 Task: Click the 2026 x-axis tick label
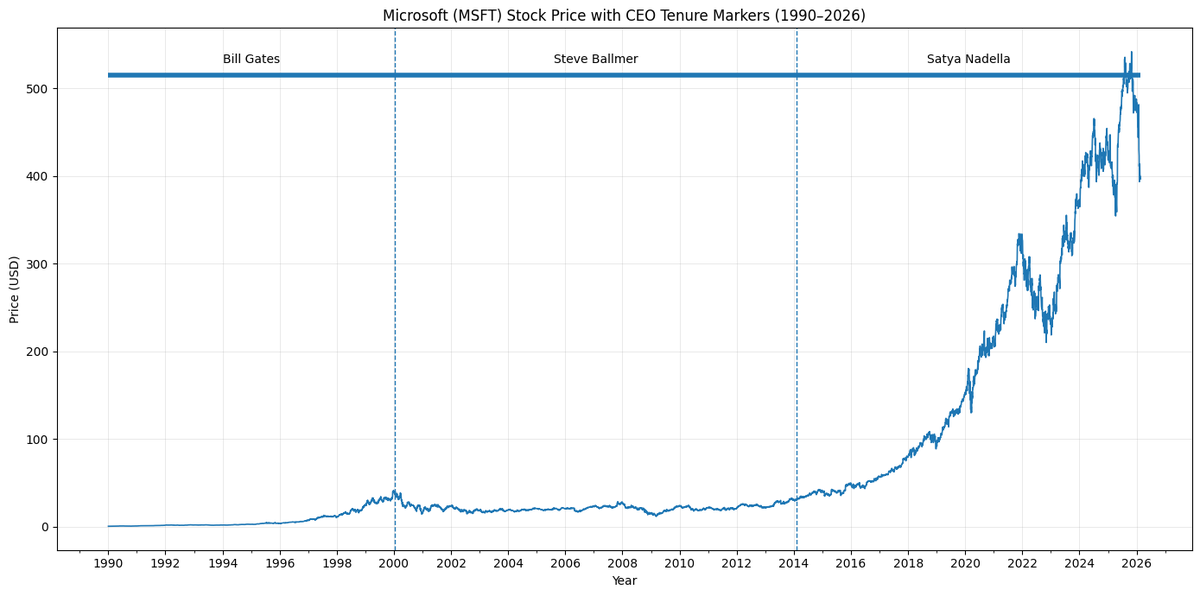[1136, 563]
